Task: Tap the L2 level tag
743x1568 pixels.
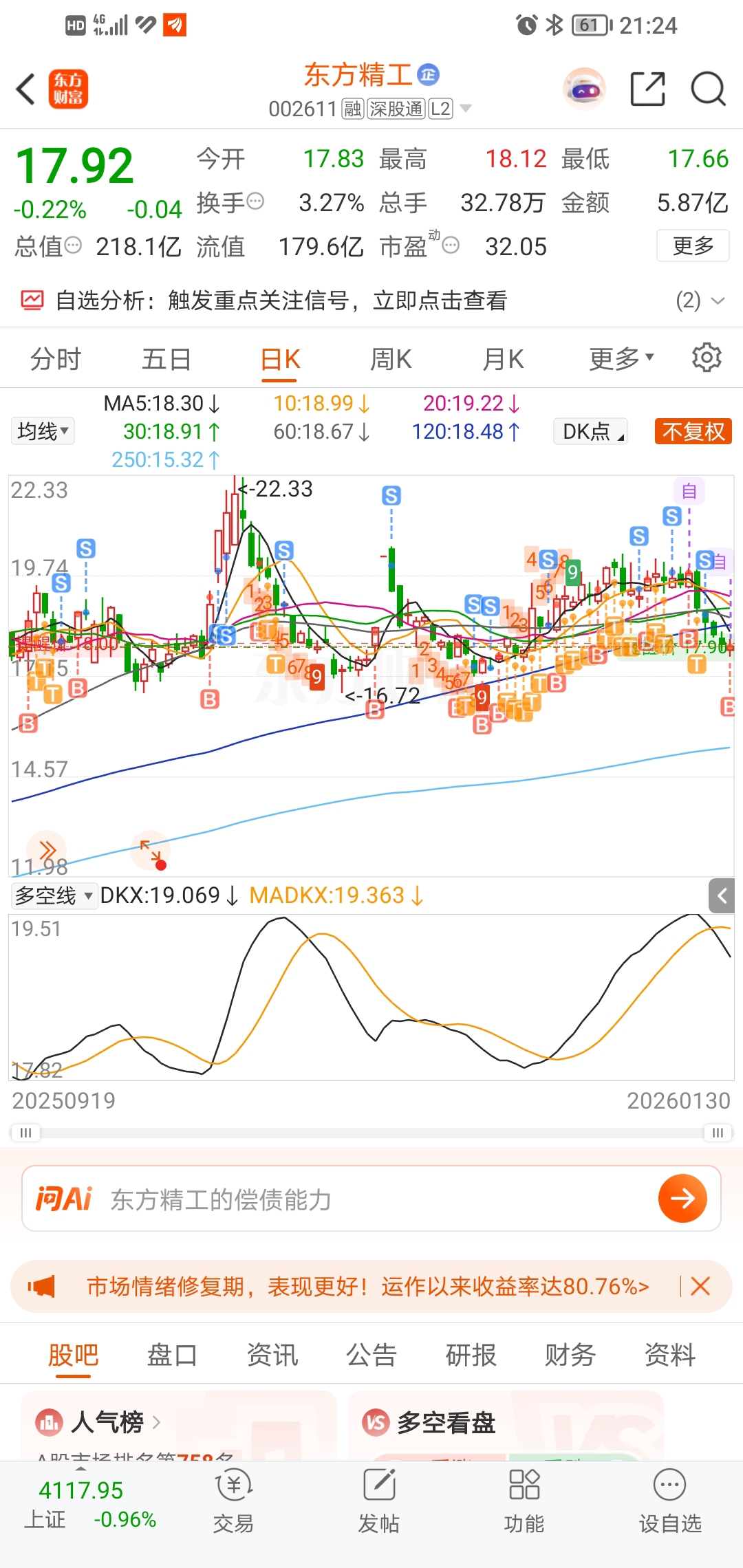Action: click(x=440, y=109)
